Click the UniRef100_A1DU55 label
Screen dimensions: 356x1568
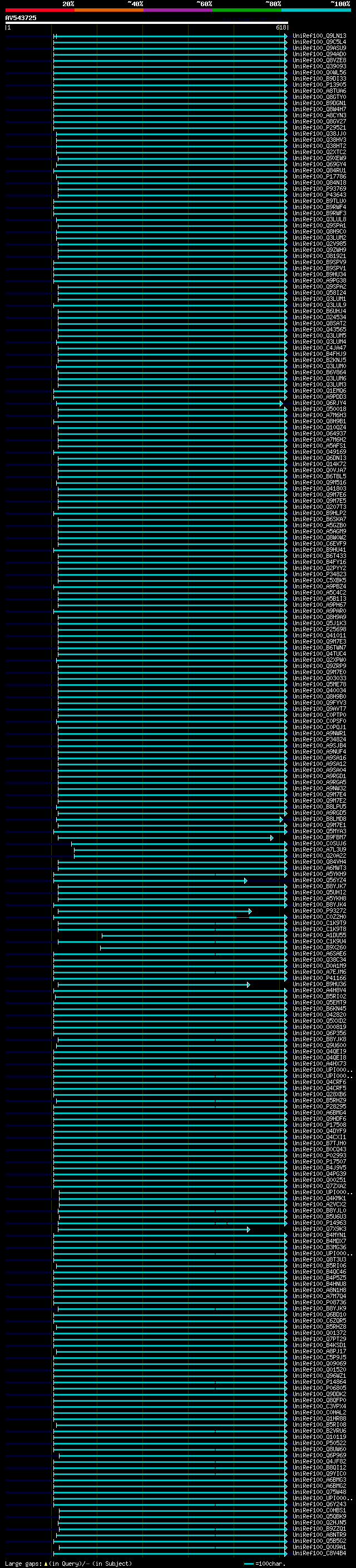pyautogui.click(x=319, y=936)
